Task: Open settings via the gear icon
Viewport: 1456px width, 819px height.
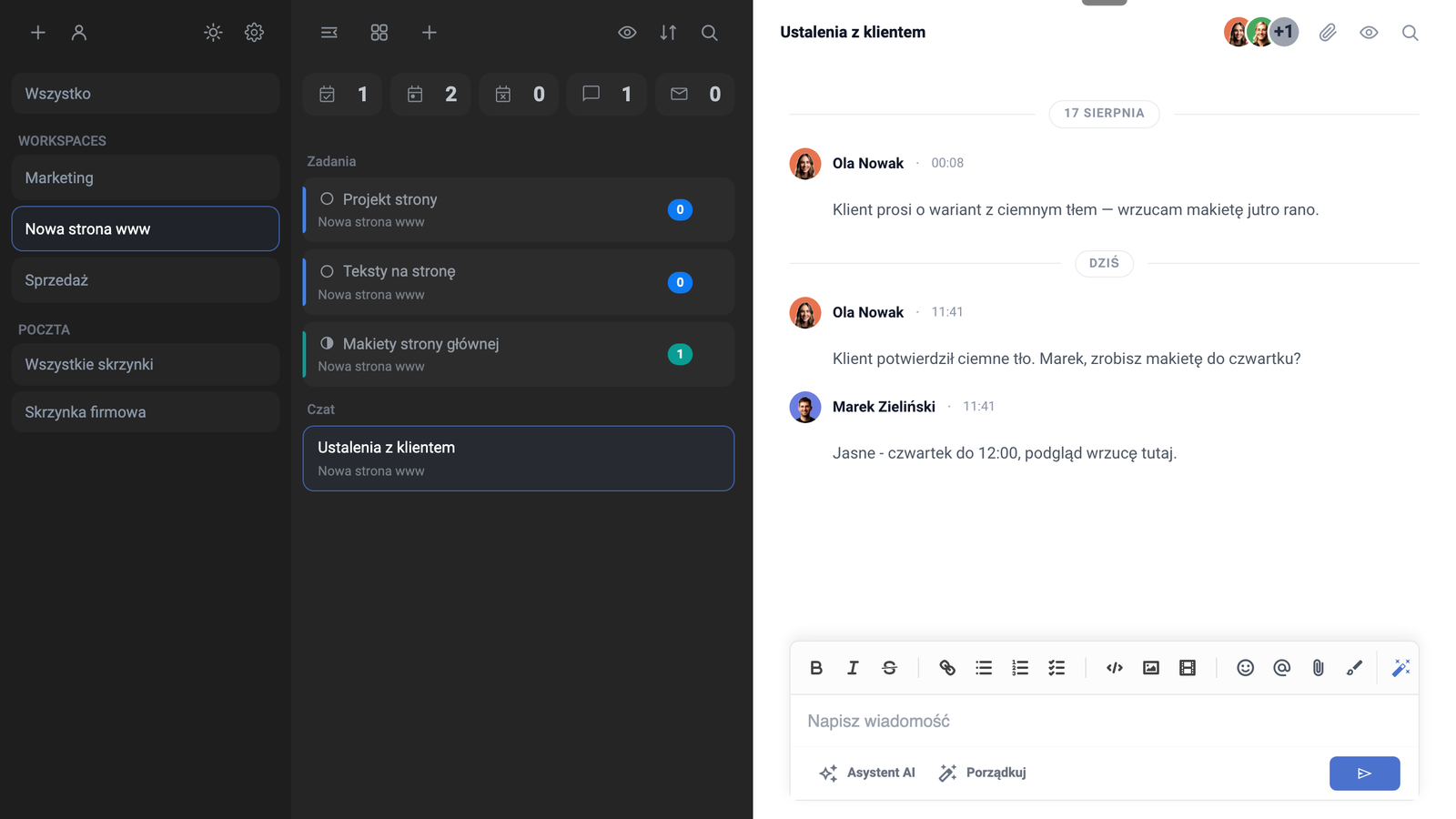Action: (254, 33)
